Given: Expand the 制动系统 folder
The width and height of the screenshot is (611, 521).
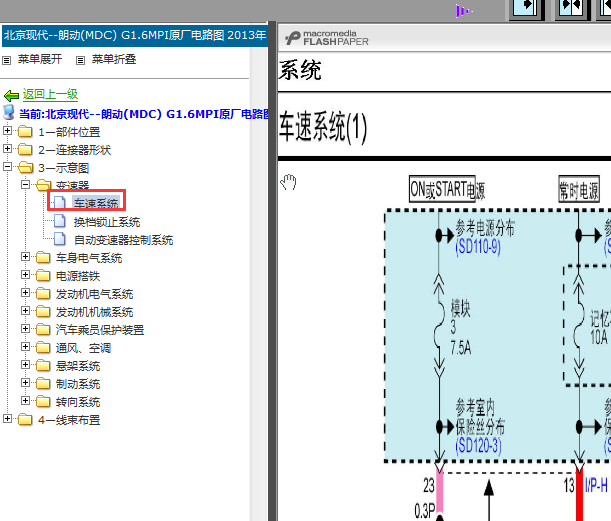Looking at the screenshot, I should (25, 382).
